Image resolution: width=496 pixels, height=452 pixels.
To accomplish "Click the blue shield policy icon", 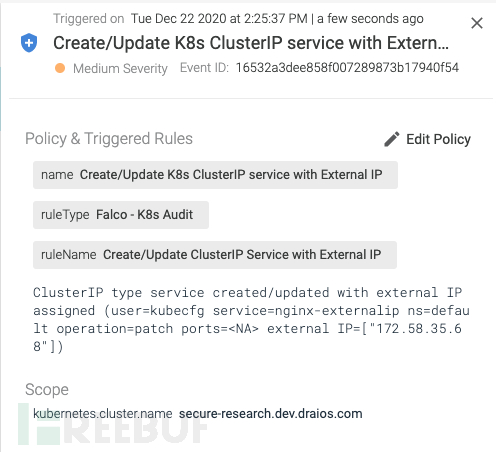I will 29,43.
